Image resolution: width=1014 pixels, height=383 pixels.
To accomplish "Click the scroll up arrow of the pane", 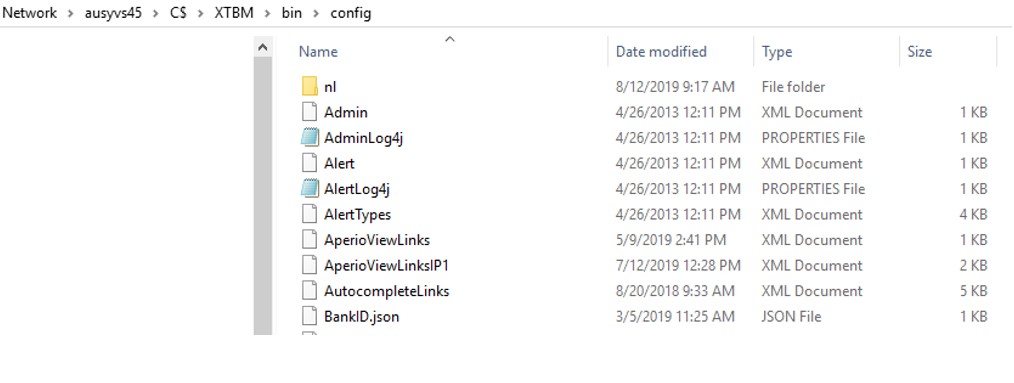I will [x=263, y=47].
